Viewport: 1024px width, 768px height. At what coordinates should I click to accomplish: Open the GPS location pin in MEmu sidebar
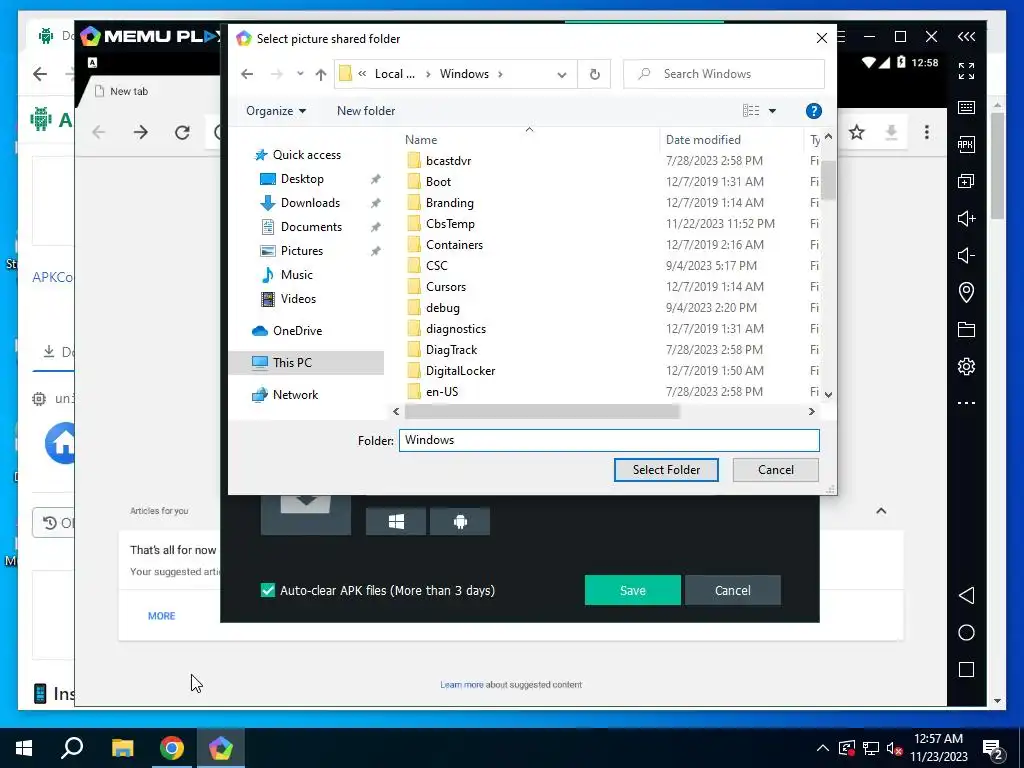click(966, 292)
